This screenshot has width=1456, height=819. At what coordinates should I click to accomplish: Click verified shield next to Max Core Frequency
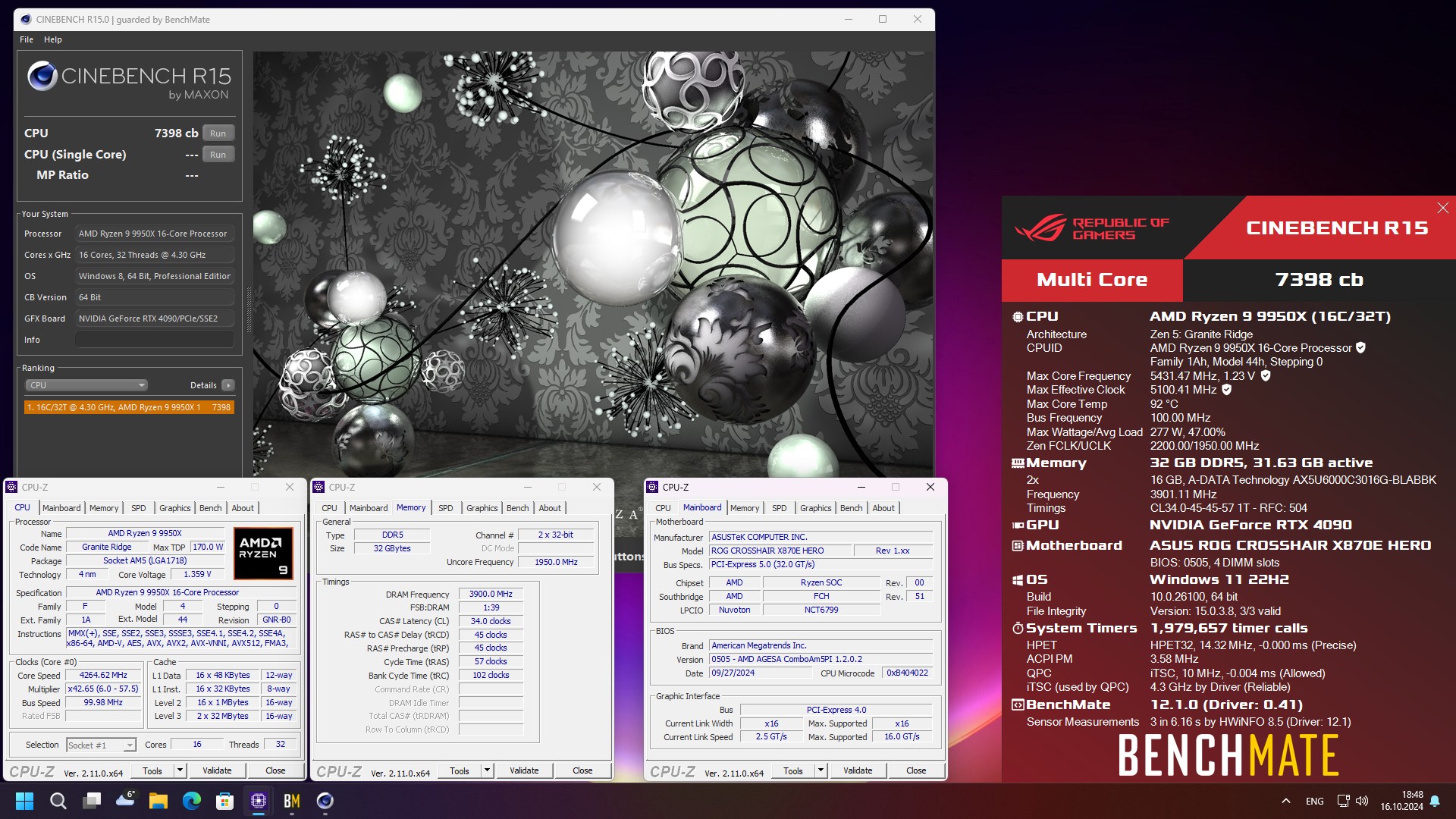(1266, 375)
